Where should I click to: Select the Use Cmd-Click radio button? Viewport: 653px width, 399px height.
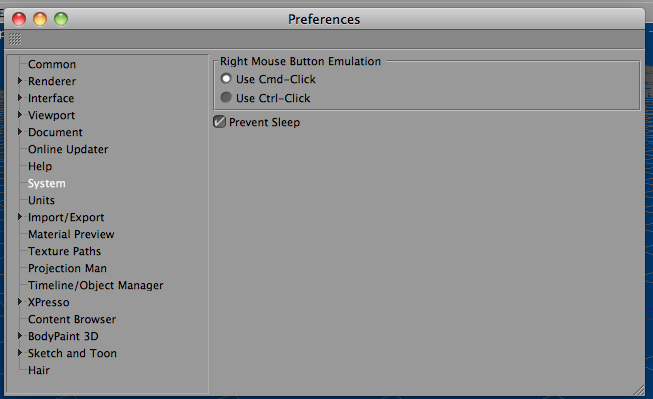coord(226,78)
